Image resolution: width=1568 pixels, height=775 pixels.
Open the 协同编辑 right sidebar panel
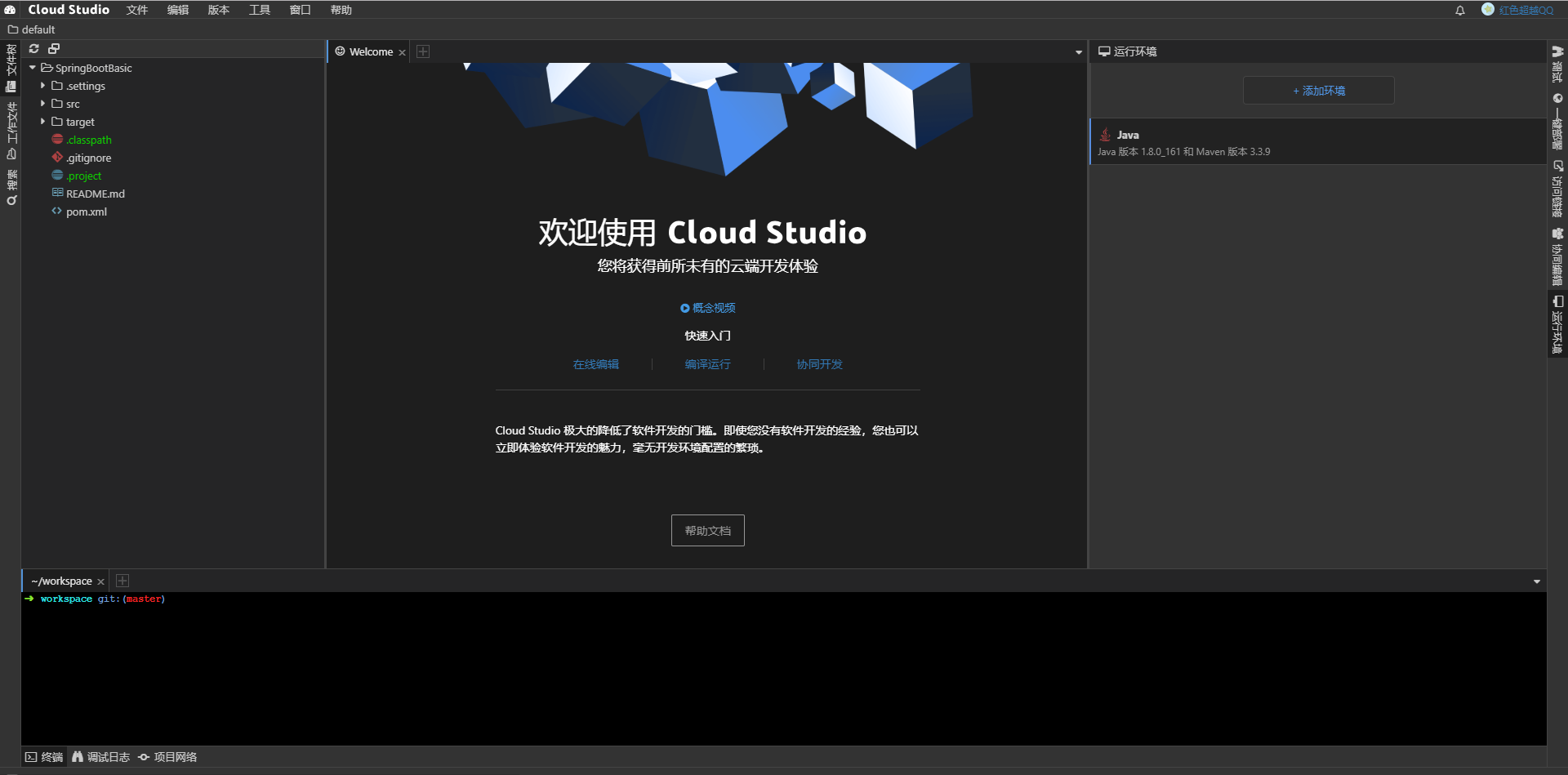(1557, 256)
